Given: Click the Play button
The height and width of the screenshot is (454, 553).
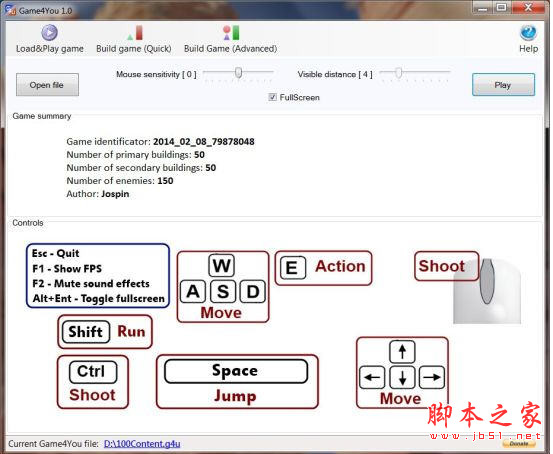Looking at the screenshot, I should 503,85.
